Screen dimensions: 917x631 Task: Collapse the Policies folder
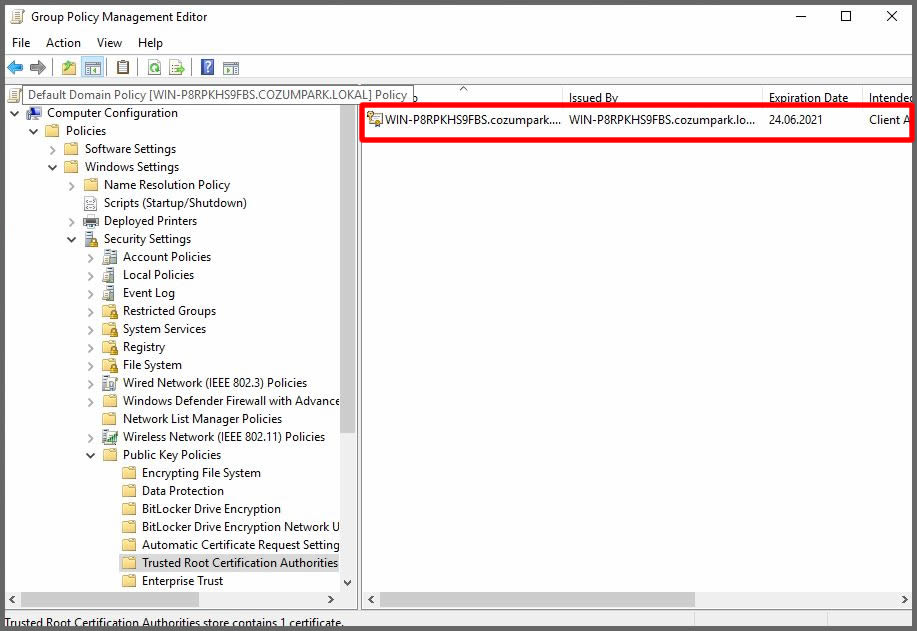[x=34, y=132]
